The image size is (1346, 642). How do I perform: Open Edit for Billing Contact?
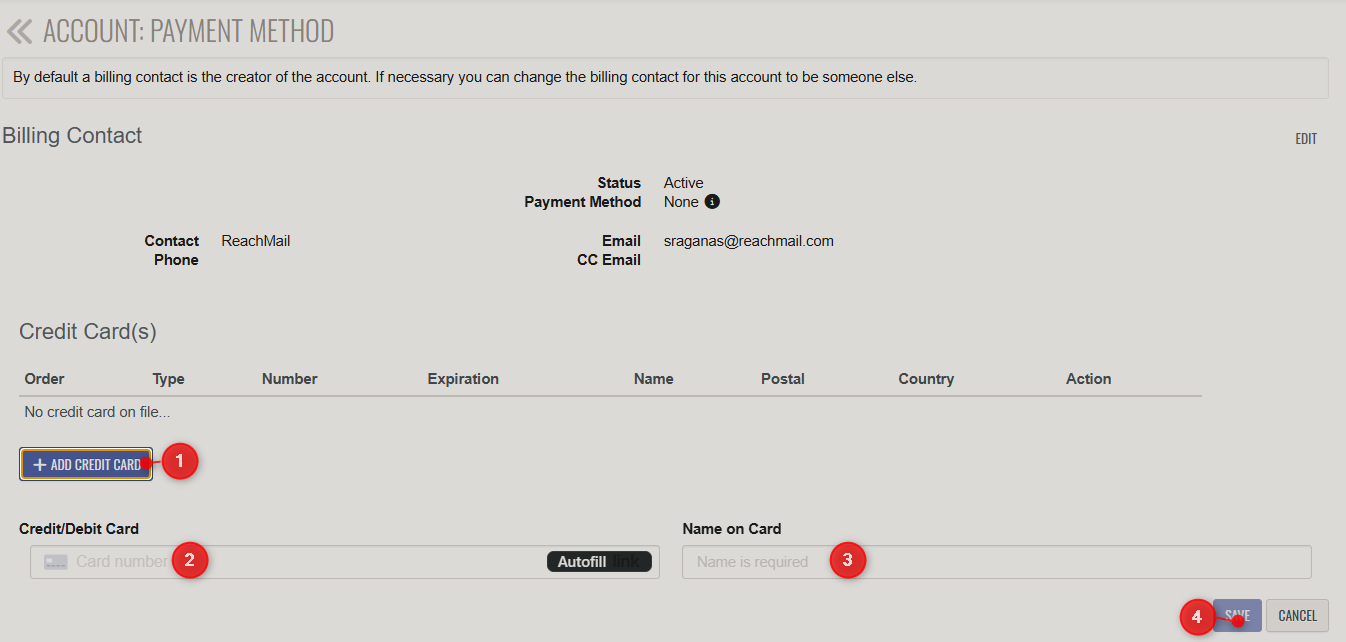click(1306, 139)
